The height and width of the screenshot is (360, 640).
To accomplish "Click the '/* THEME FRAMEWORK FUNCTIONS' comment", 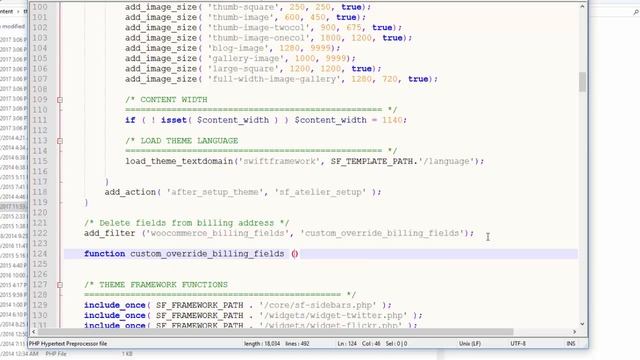I will (156, 285).
